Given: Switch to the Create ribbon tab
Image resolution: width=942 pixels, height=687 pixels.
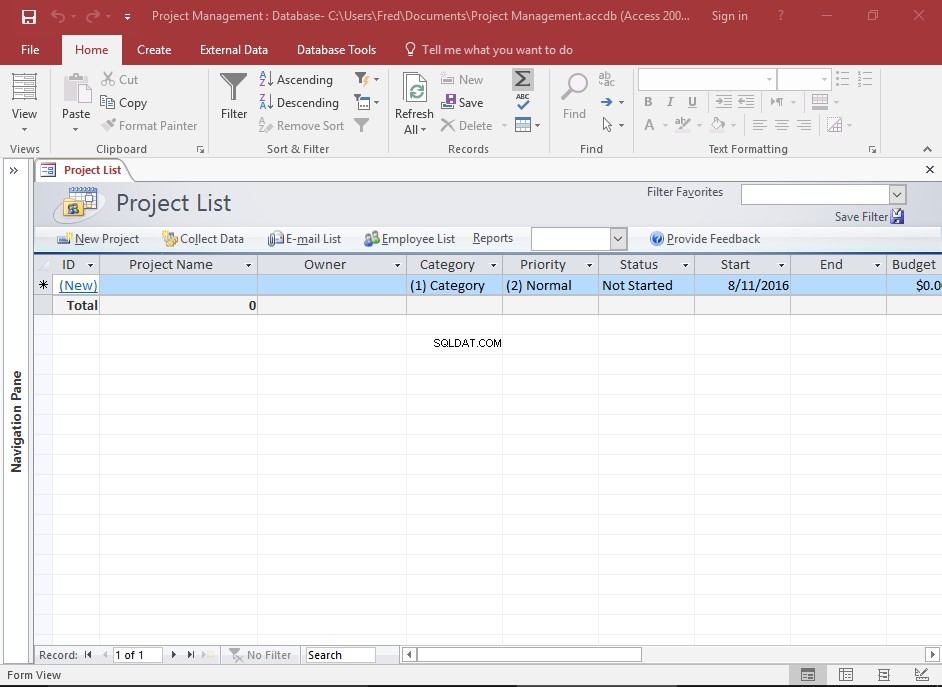Looking at the screenshot, I should [x=154, y=50].
